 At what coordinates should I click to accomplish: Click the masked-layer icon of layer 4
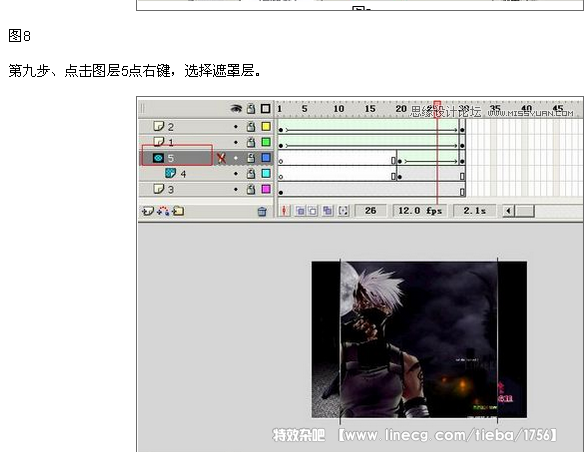click(x=170, y=173)
